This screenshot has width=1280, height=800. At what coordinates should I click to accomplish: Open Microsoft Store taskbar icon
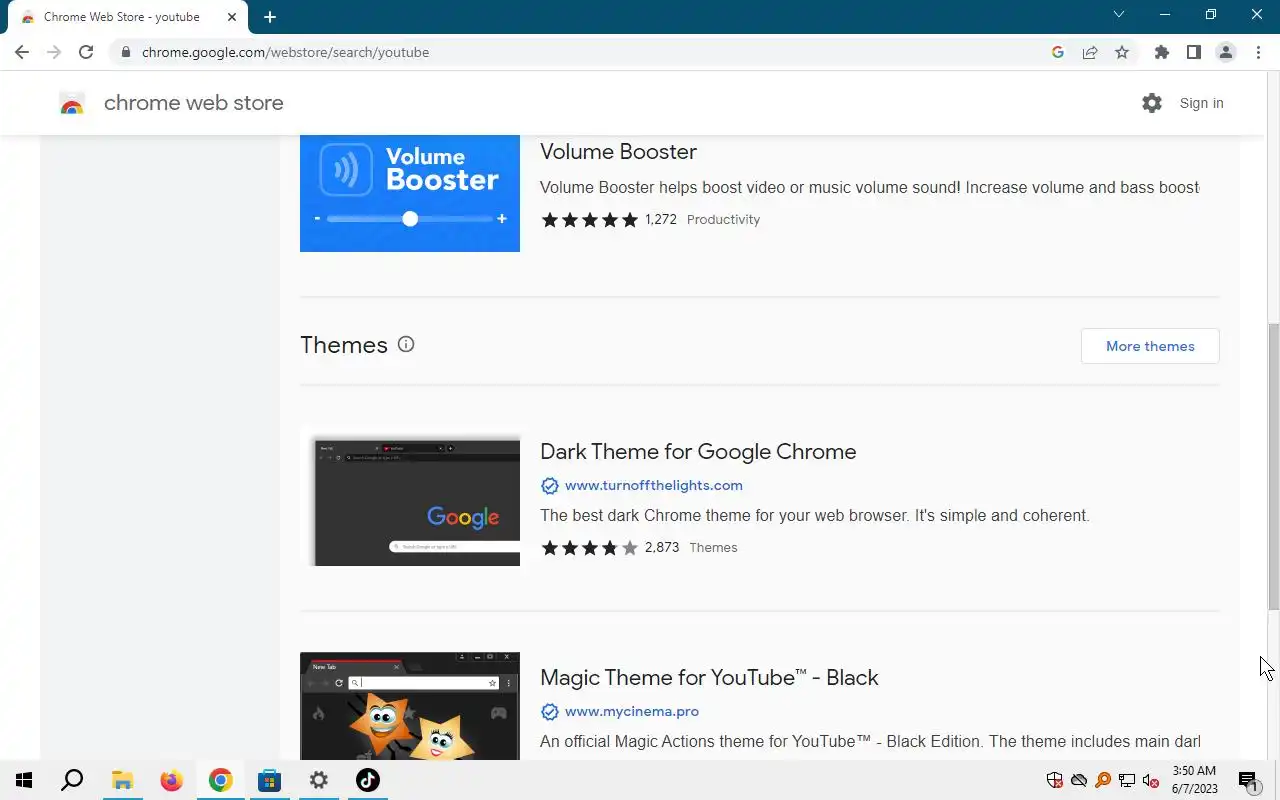269,780
